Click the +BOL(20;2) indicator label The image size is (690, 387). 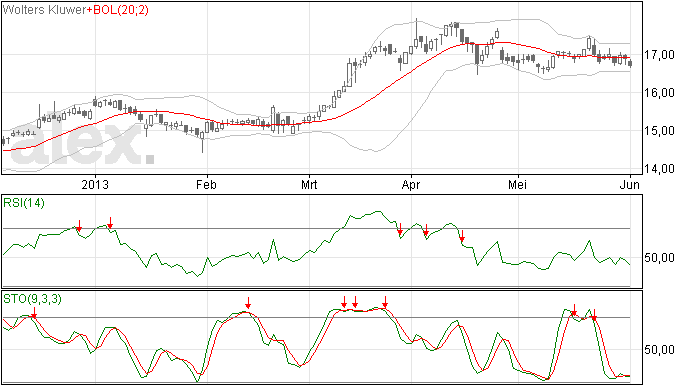[x=117, y=10]
